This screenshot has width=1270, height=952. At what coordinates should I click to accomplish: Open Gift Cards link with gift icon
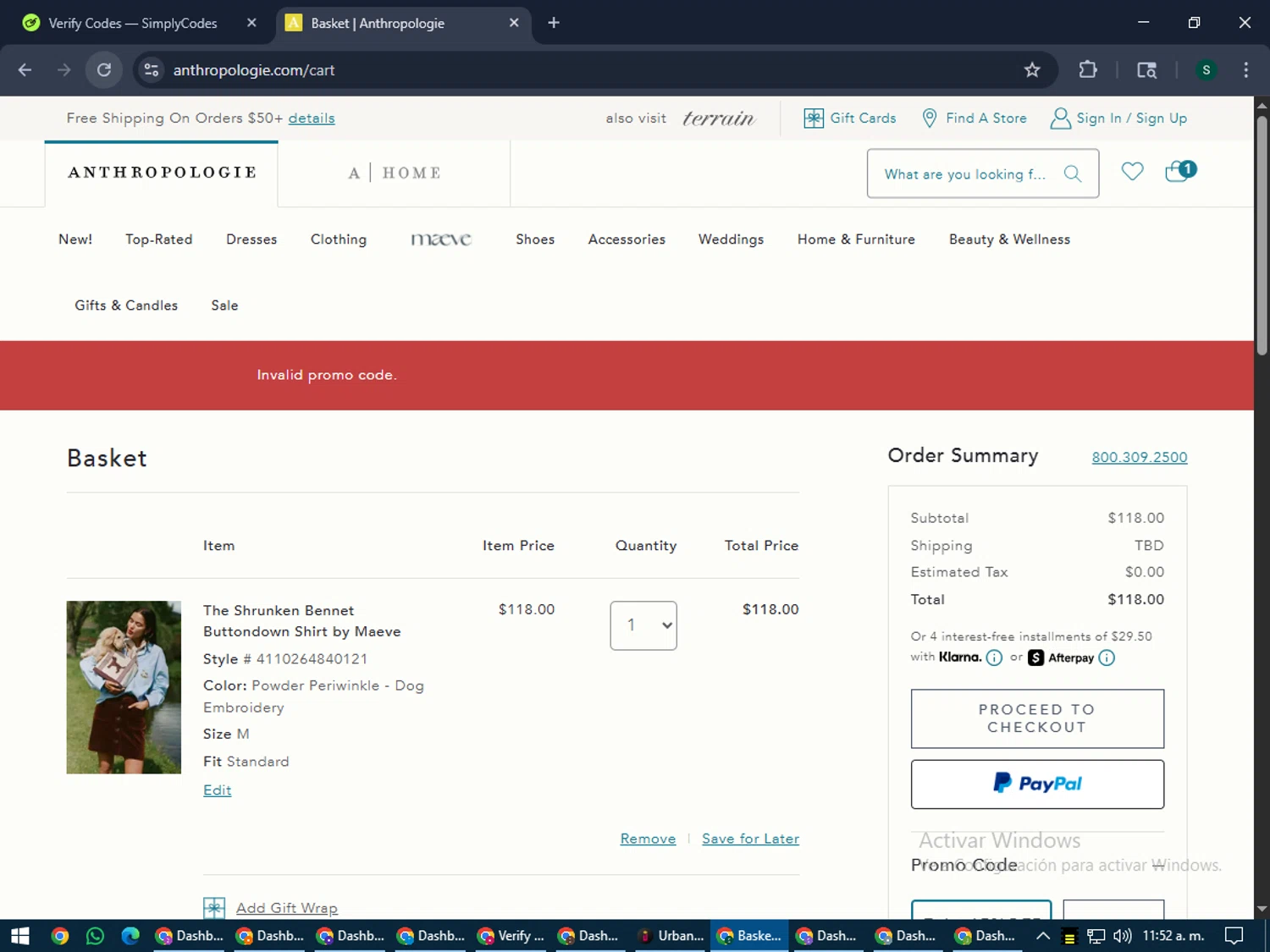coord(849,118)
